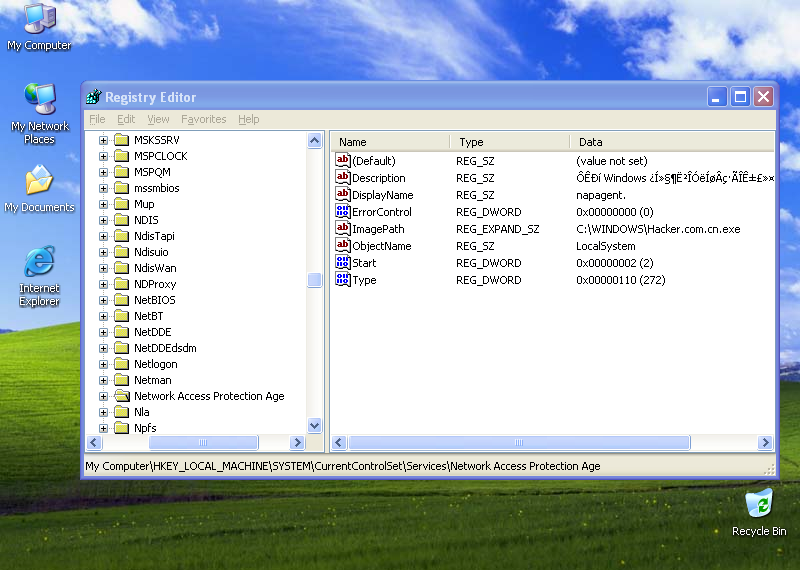Select the 0x00000002 (2) data value
This screenshot has width=800, height=570.
tap(615, 263)
